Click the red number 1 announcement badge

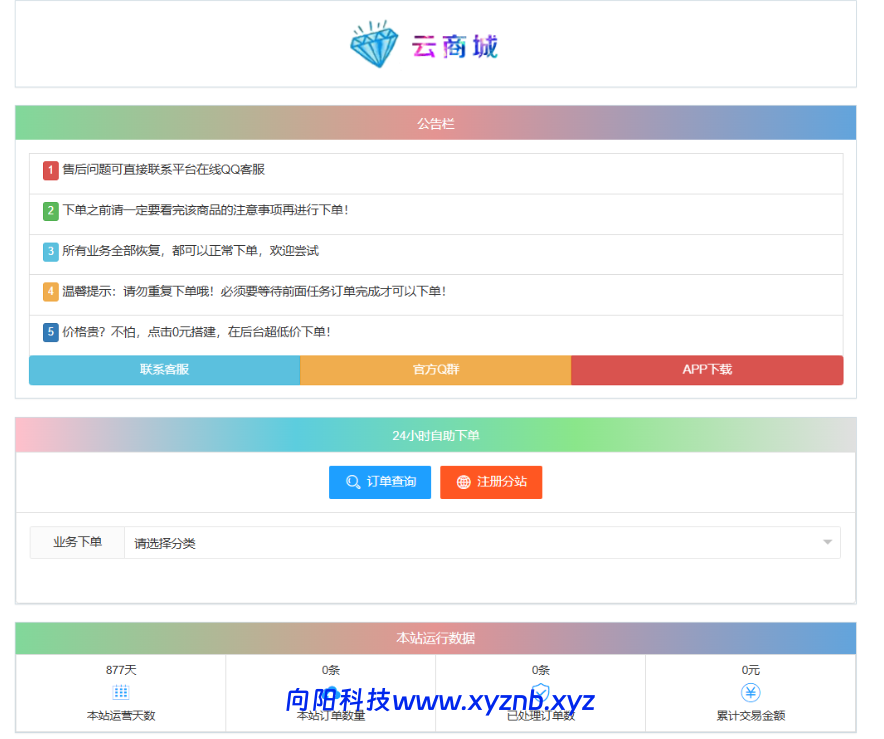[x=51, y=171]
